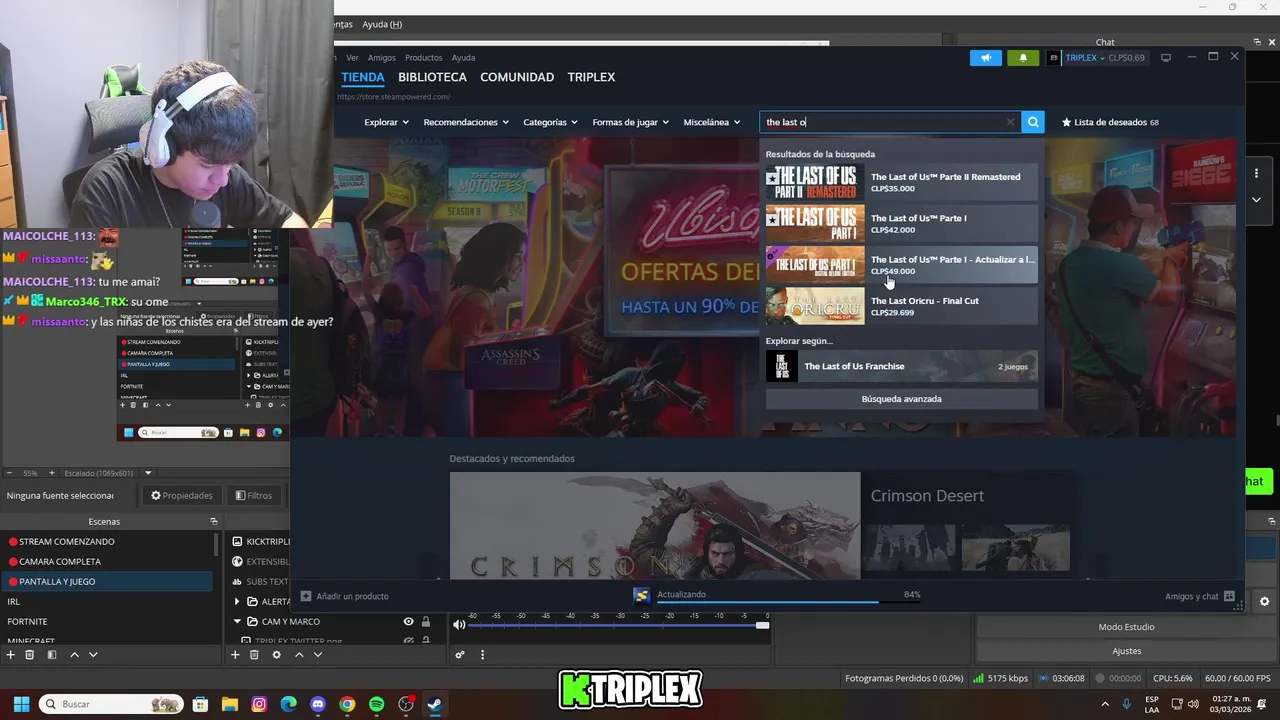
Task: Click the Steam search magnifier button
Action: click(1033, 122)
